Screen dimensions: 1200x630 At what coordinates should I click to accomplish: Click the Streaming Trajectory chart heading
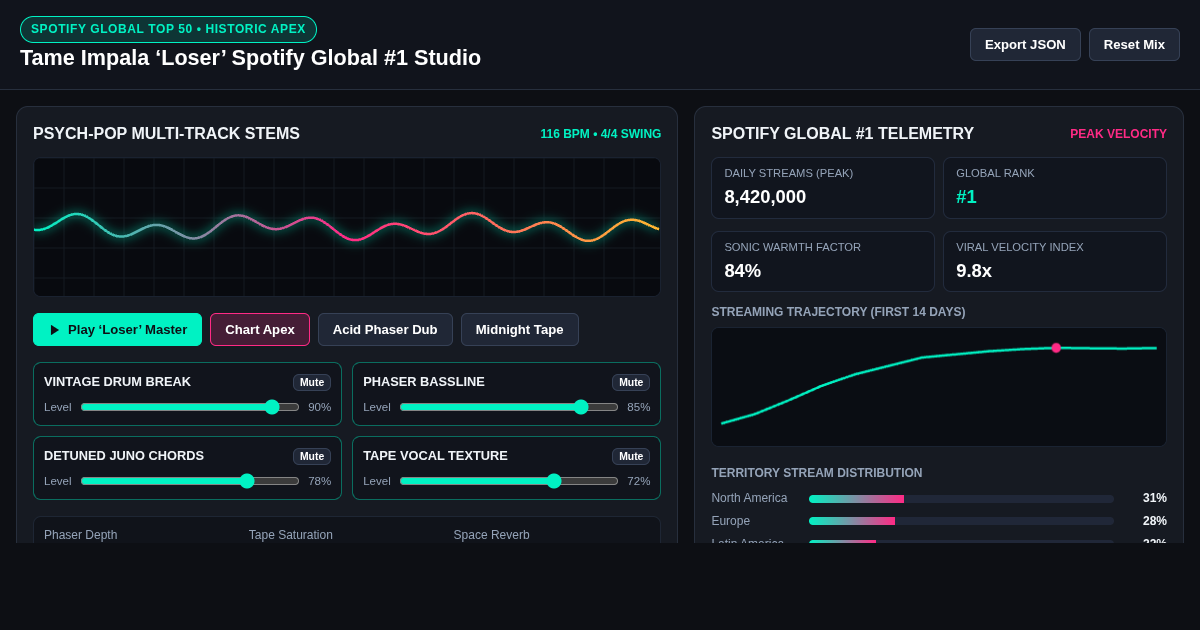coord(838,312)
